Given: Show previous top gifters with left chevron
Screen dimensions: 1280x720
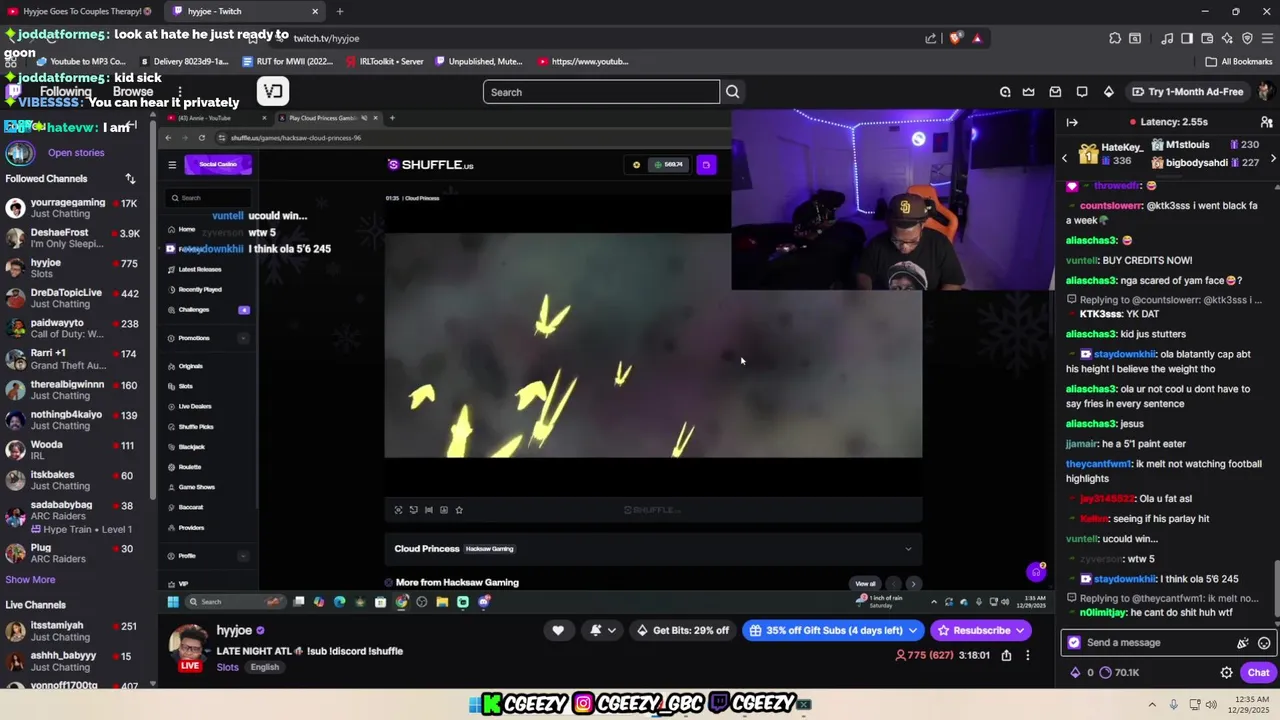Looking at the screenshot, I should (x=1064, y=158).
